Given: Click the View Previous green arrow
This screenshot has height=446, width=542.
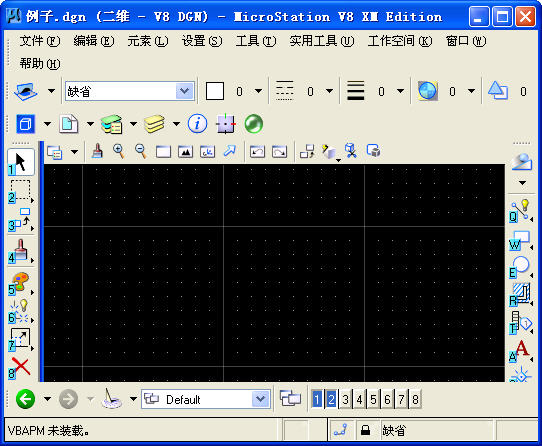Looking at the screenshot, I should point(26,399).
